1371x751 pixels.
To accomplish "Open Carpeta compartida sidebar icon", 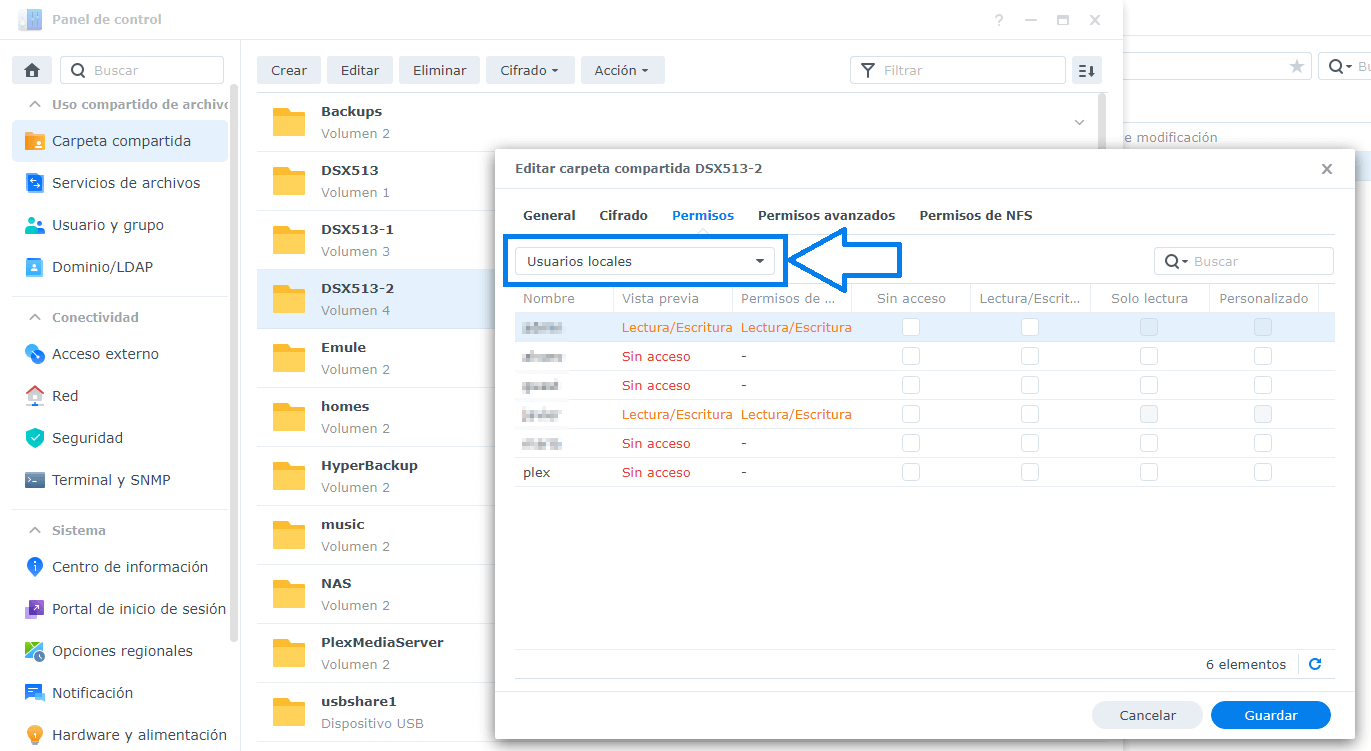I will (35, 141).
